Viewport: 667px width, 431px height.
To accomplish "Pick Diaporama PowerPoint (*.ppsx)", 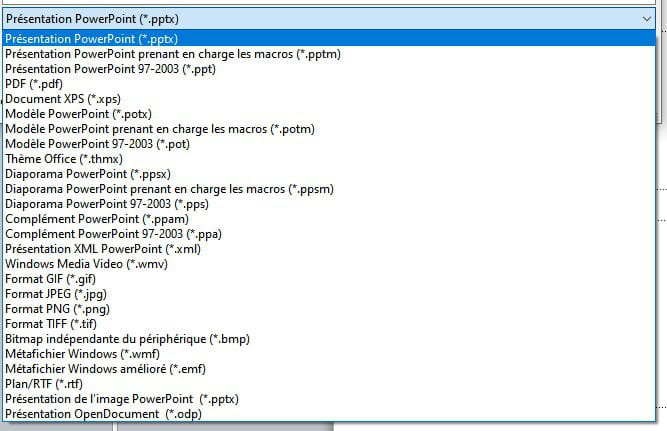I will [x=329, y=174].
